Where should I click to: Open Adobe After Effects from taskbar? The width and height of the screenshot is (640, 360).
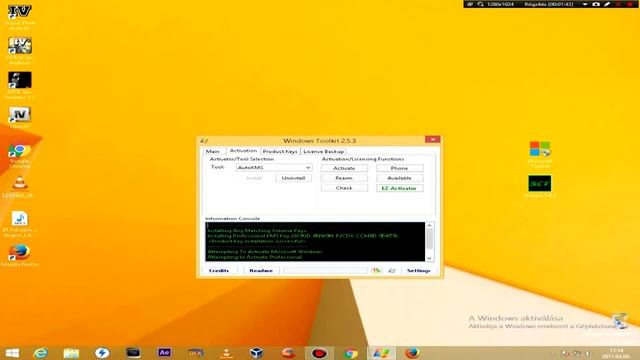[164, 353]
